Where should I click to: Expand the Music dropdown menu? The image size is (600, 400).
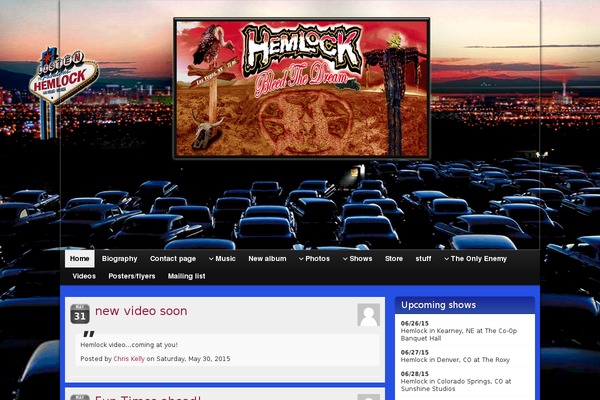pyautogui.click(x=222, y=259)
